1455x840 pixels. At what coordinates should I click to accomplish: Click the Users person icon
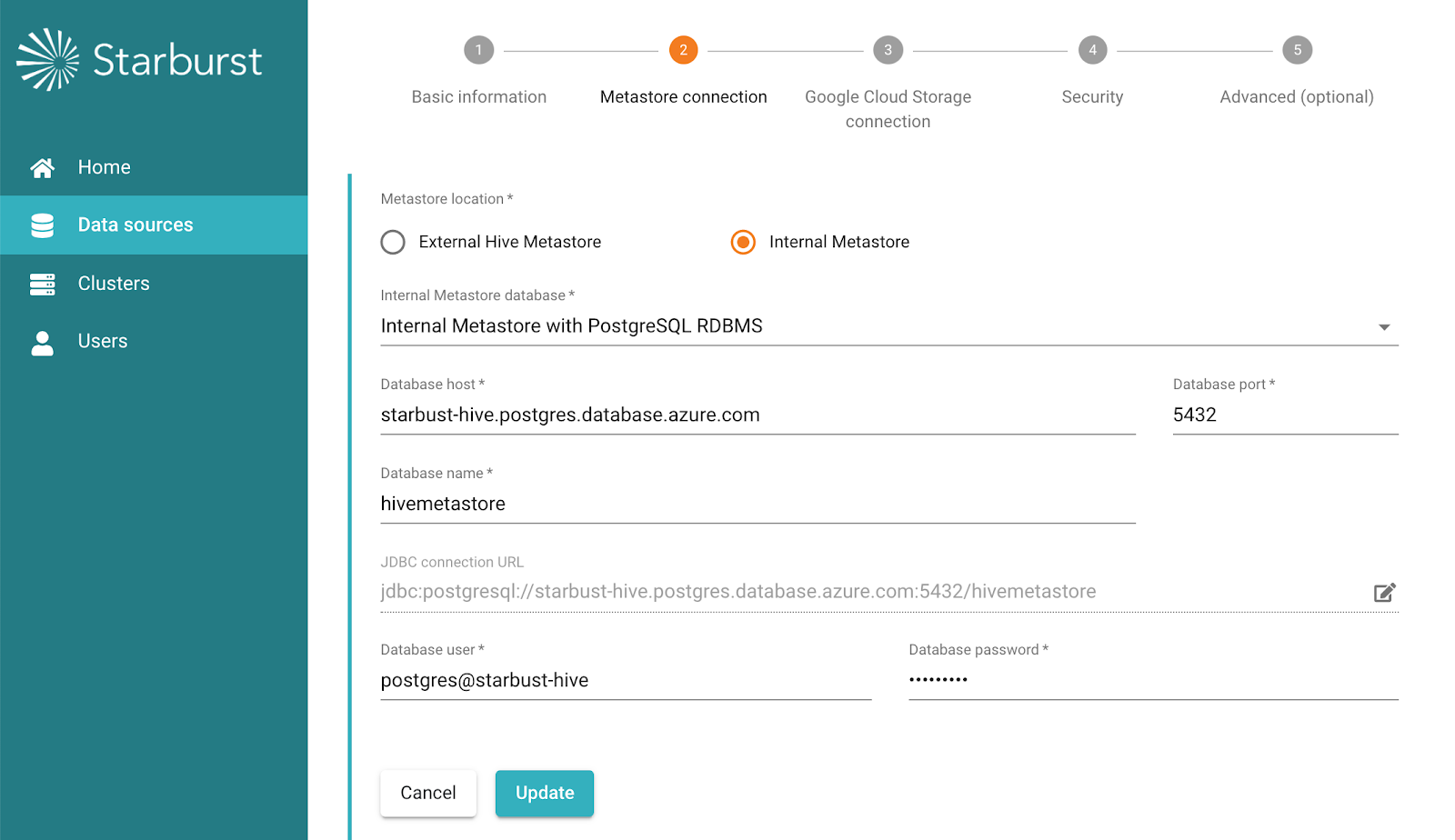(42, 341)
